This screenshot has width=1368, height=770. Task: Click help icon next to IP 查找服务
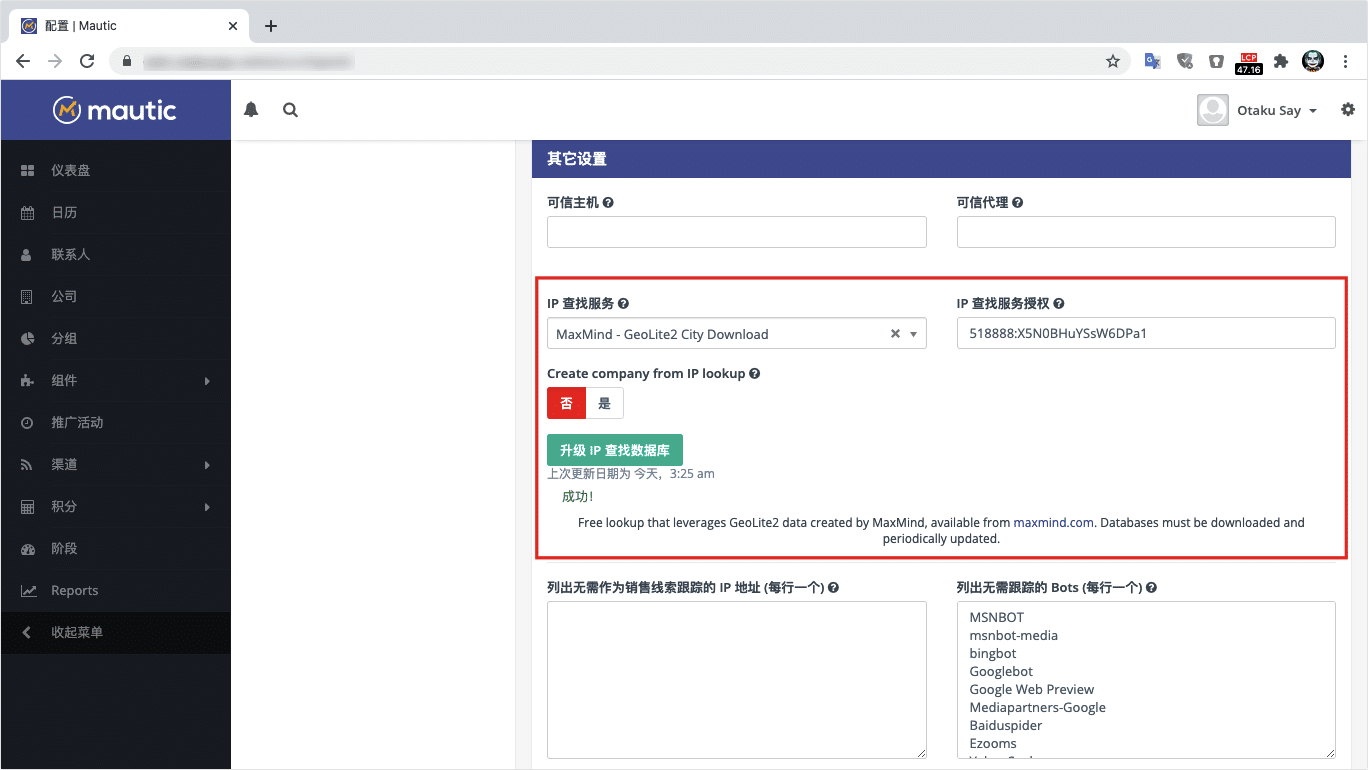pyautogui.click(x=624, y=303)
